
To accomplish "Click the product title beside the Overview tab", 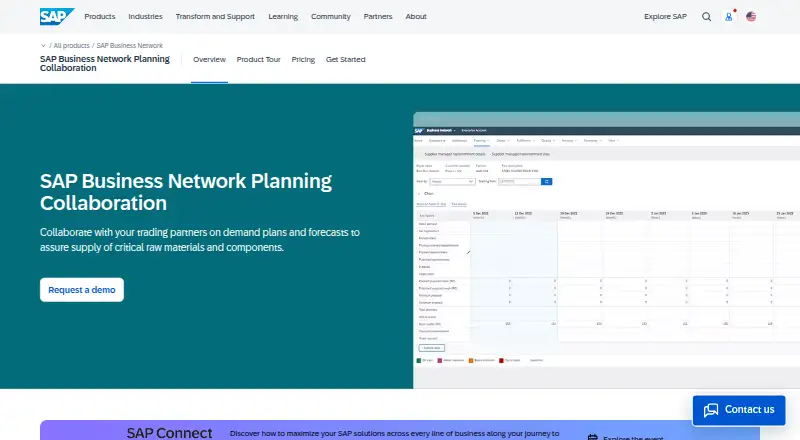I will [105, 63].
